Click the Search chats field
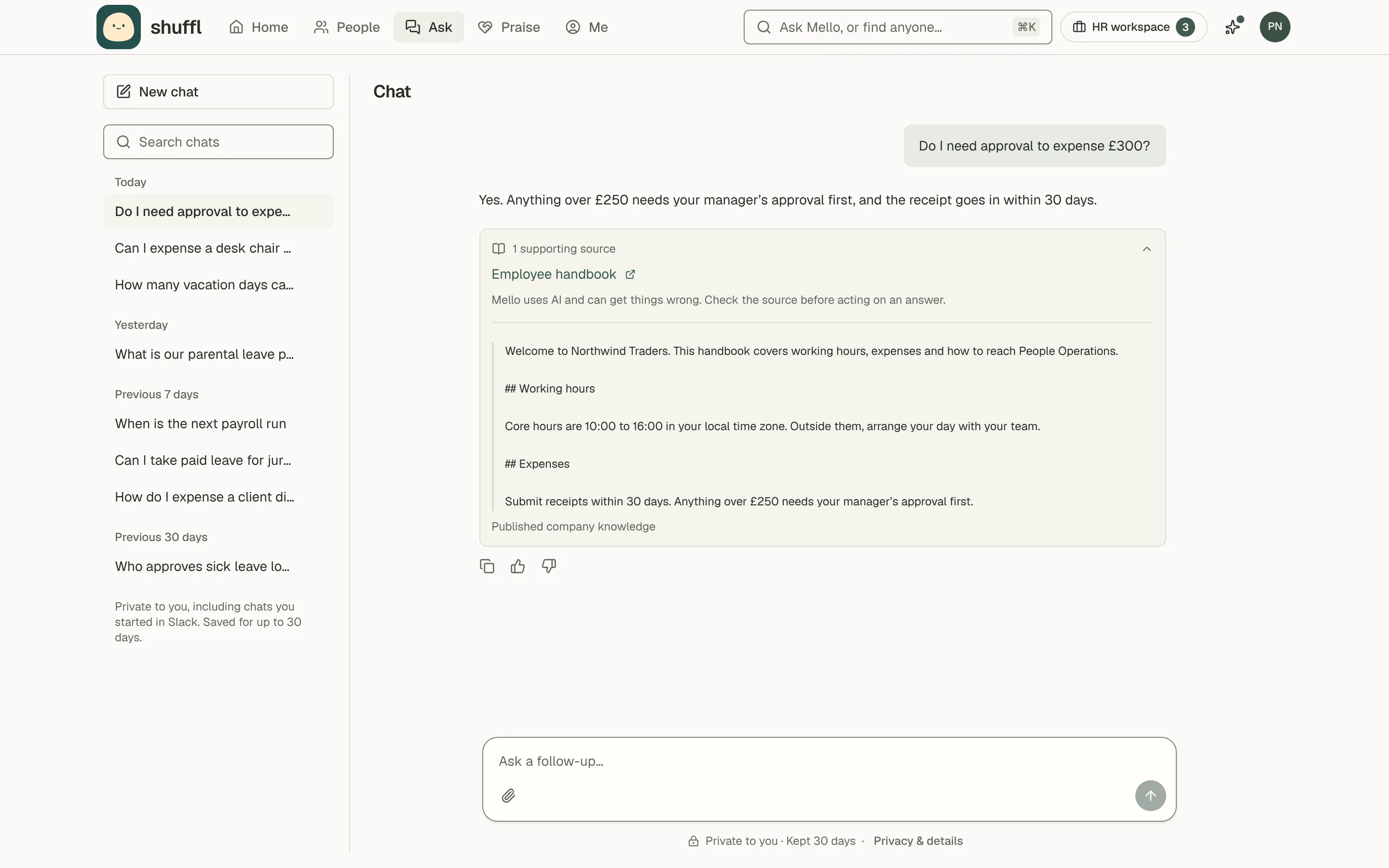The image size is (1389, 868). (x=218, y=142)
